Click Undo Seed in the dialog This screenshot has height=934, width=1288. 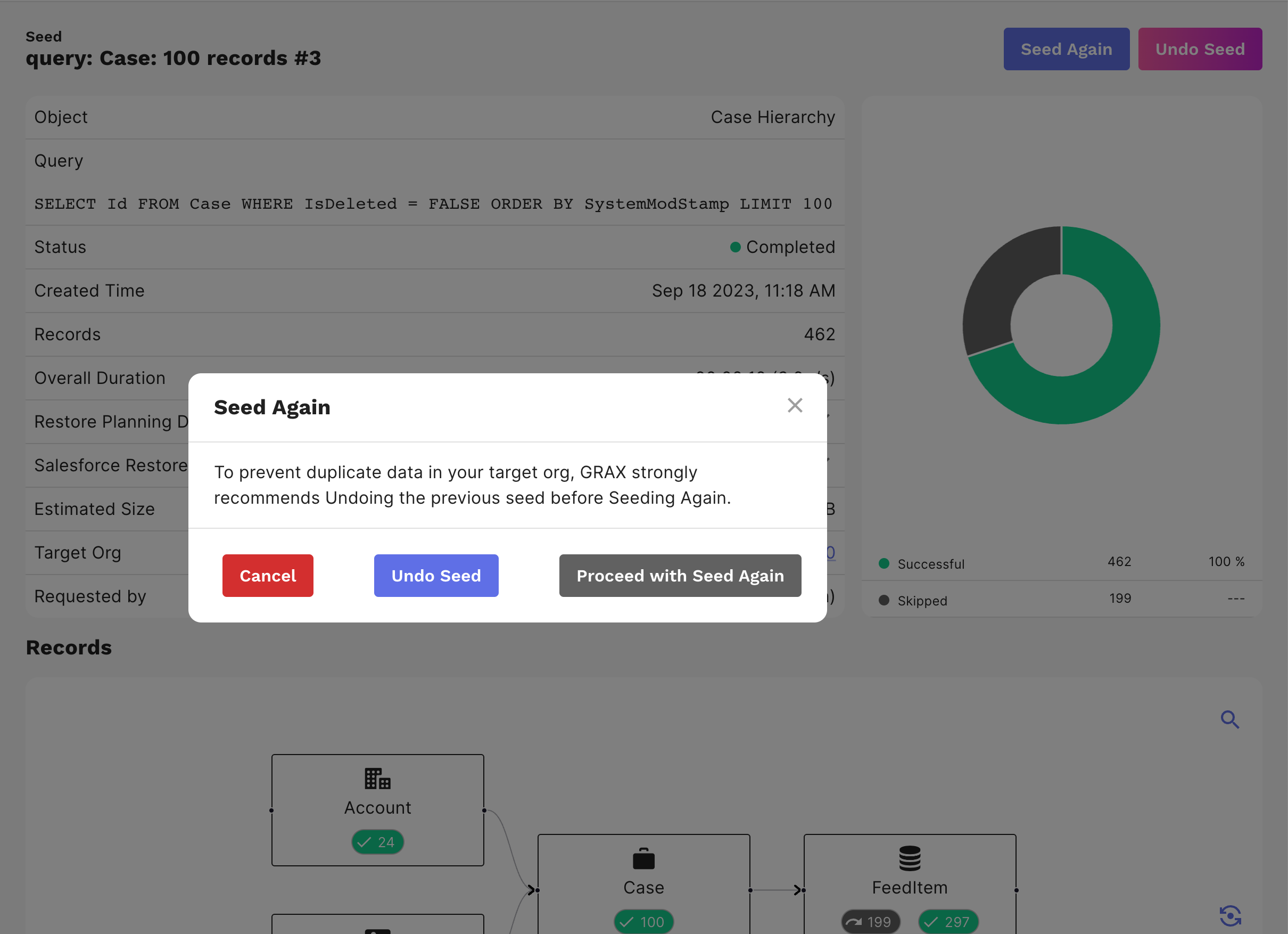pos(436,576)
